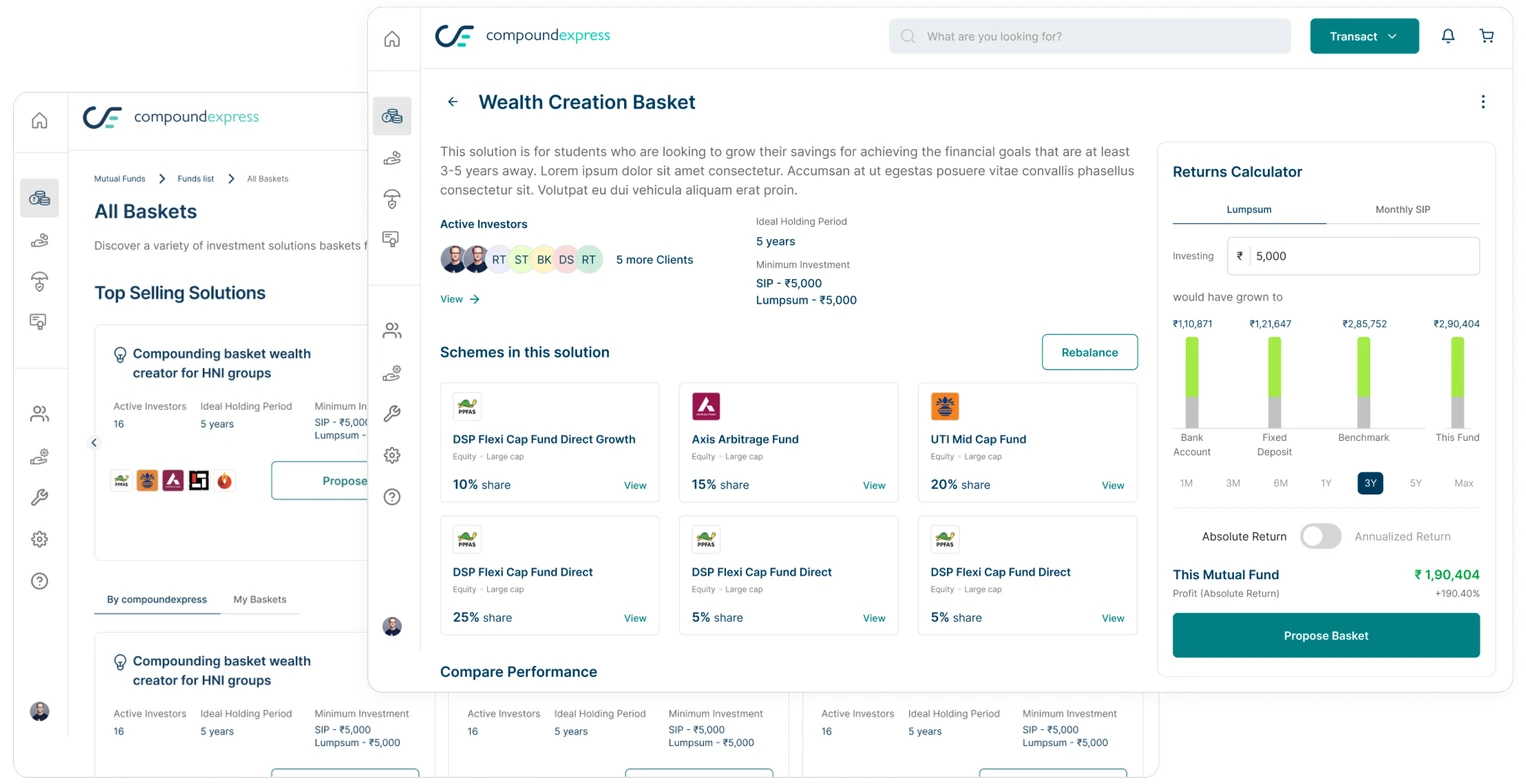Select 6M time period

[x=1280, y=483]
